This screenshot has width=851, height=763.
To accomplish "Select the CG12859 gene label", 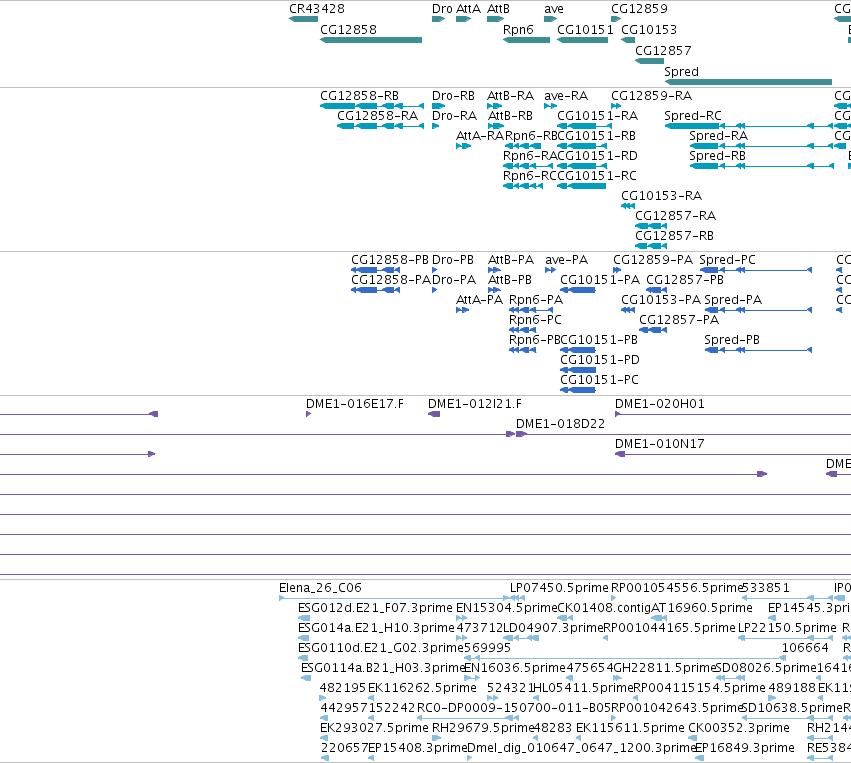I will (x=639, y=9).
